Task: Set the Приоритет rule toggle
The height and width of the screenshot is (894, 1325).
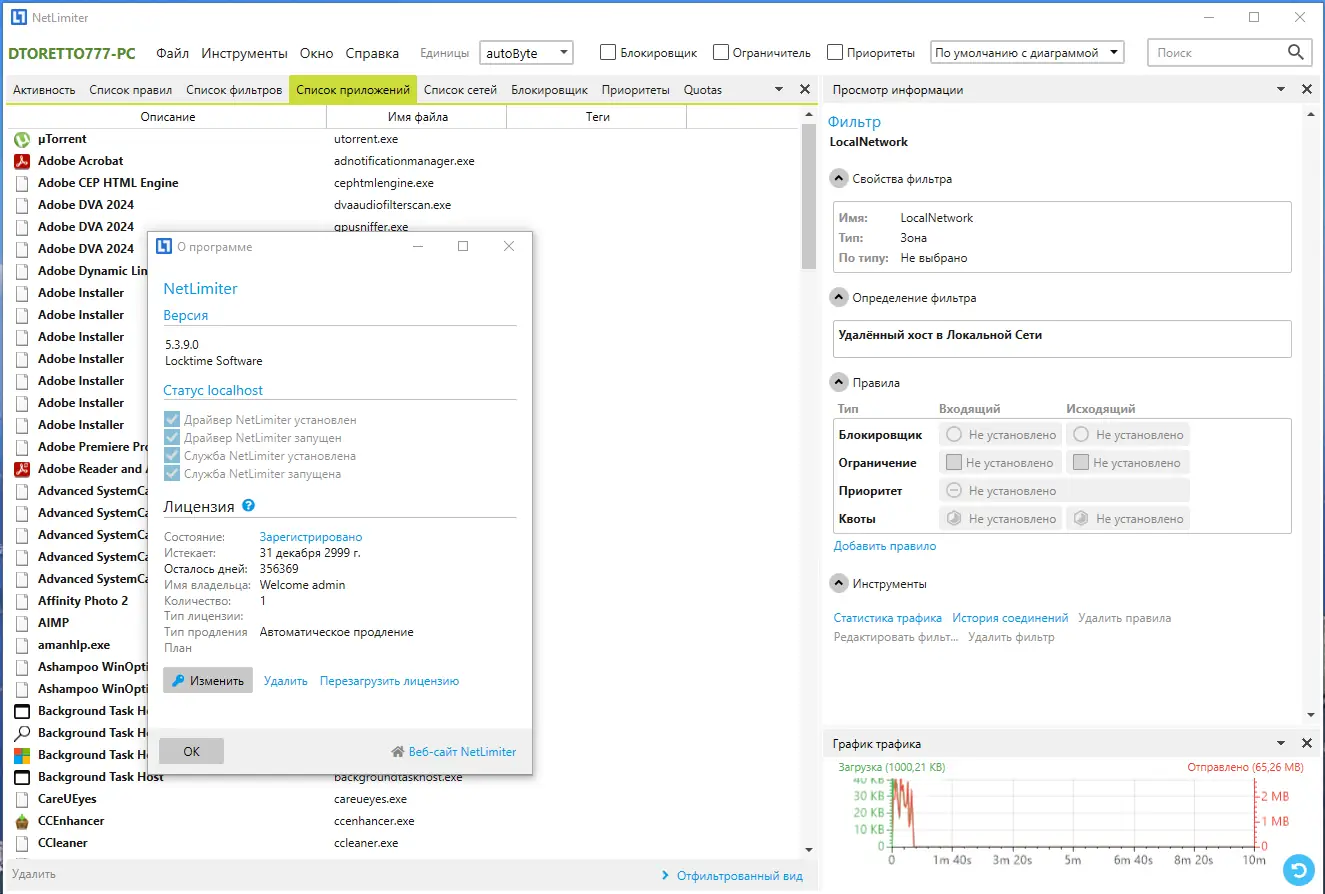Action: (x=1064, y=491)
